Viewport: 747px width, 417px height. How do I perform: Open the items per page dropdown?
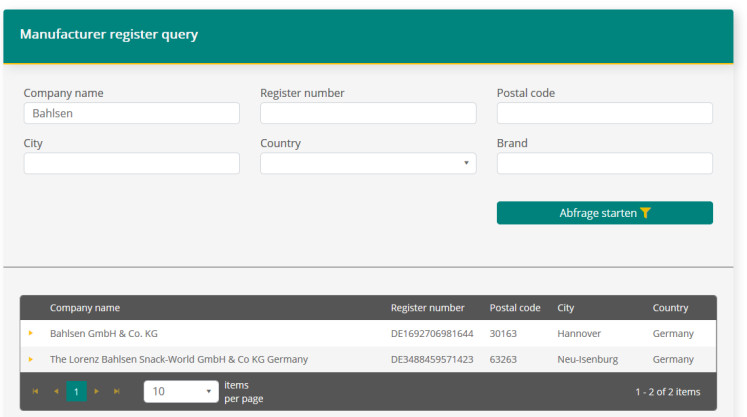(x=181, y=391)
